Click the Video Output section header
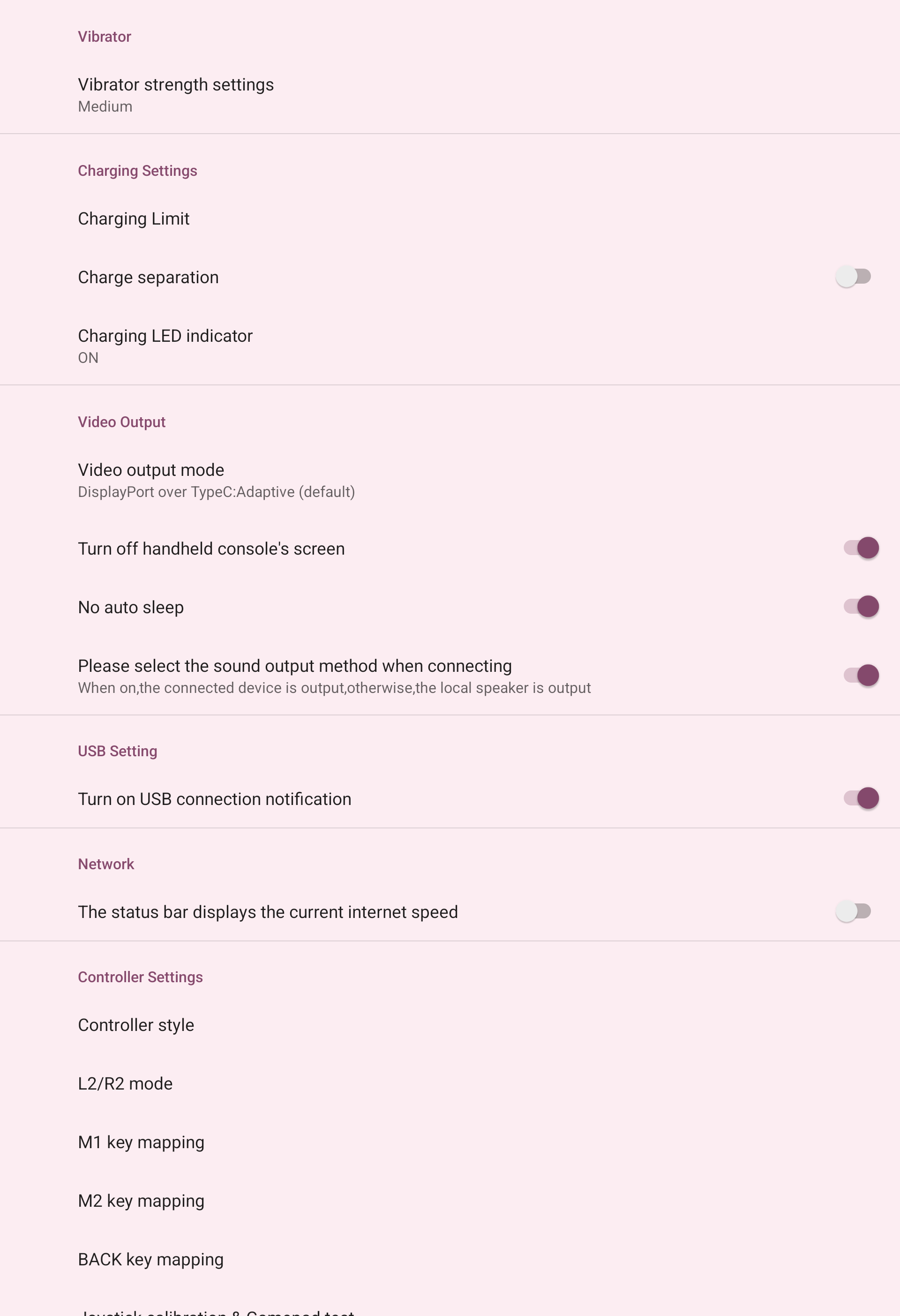900x1316 pixels. 122,422
